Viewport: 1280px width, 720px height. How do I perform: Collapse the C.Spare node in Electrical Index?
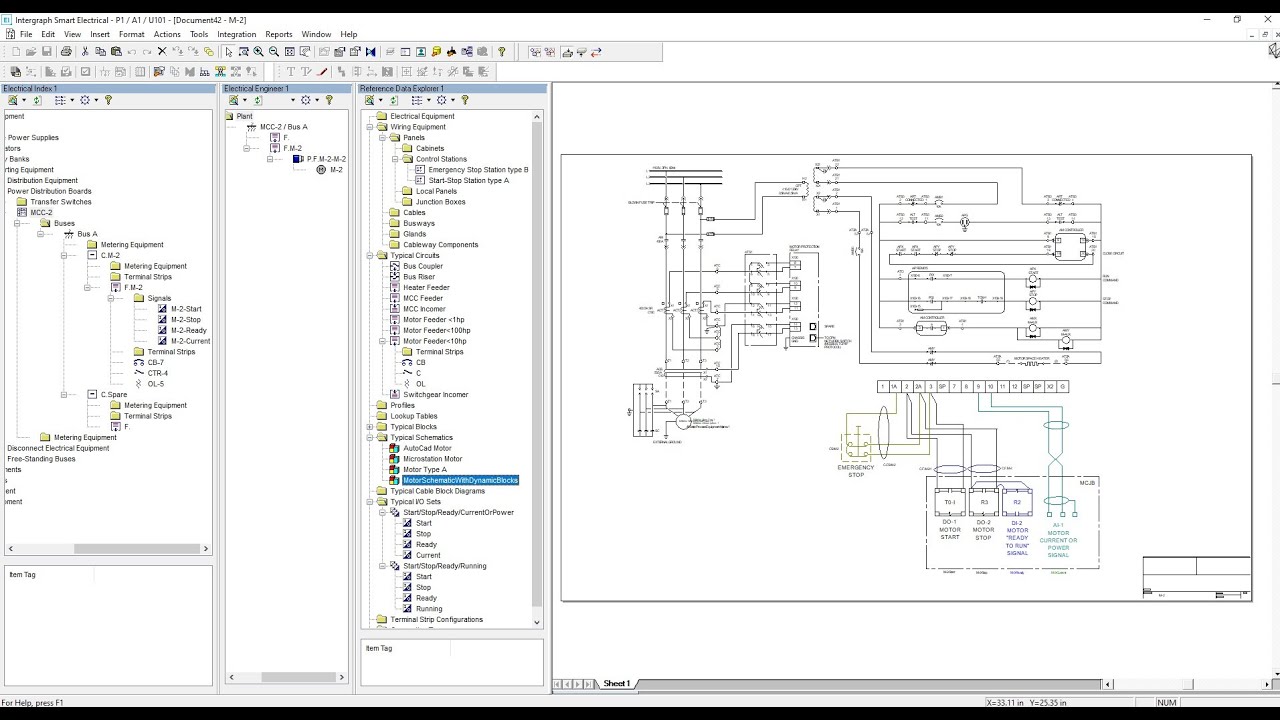click(x=64, y=394)
